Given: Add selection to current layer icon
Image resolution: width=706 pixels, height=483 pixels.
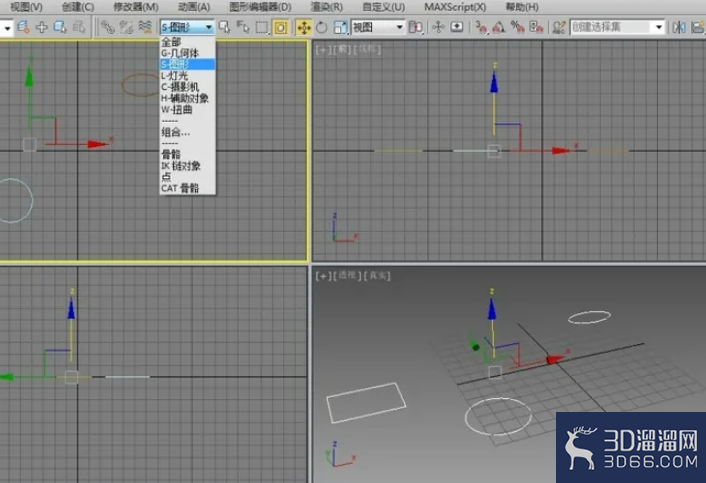Looking at the screenshot, I should point(59,27).
